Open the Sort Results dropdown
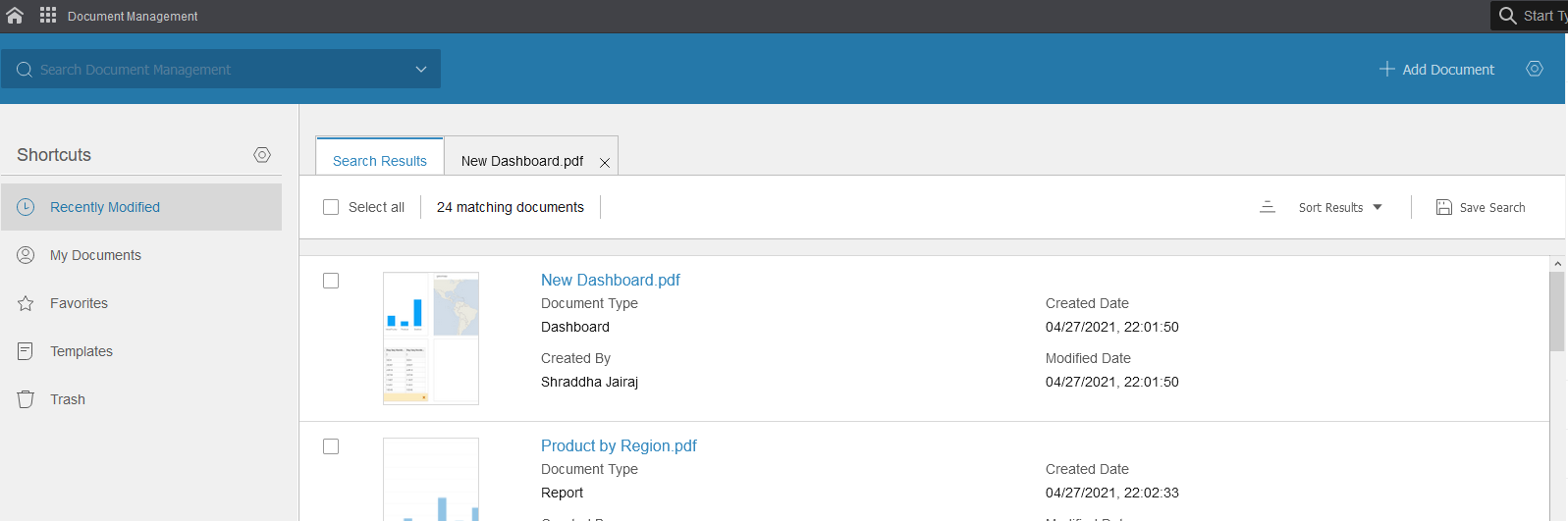The width and height of the screenshot is (1568, 521). tap(1340, 207)
